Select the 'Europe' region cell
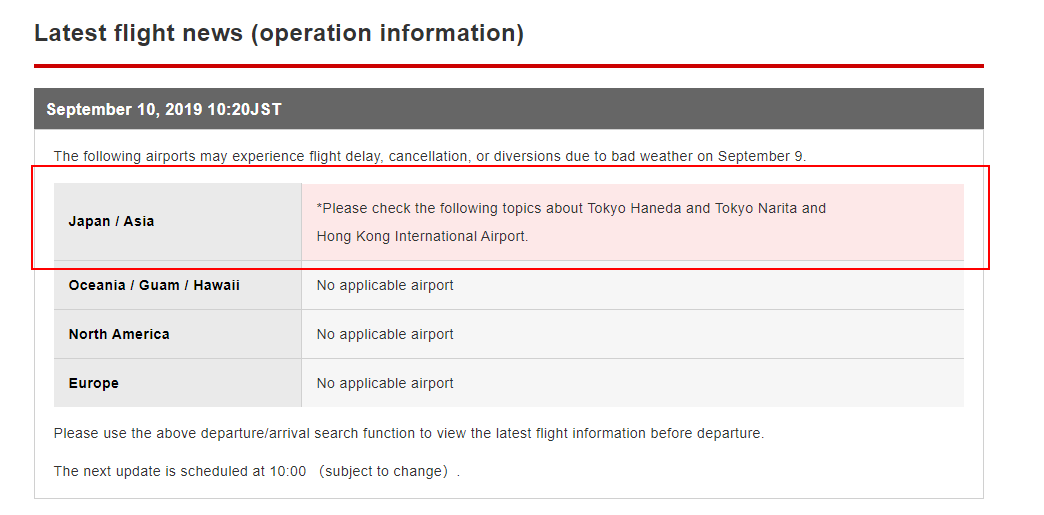 coord(177,383)
